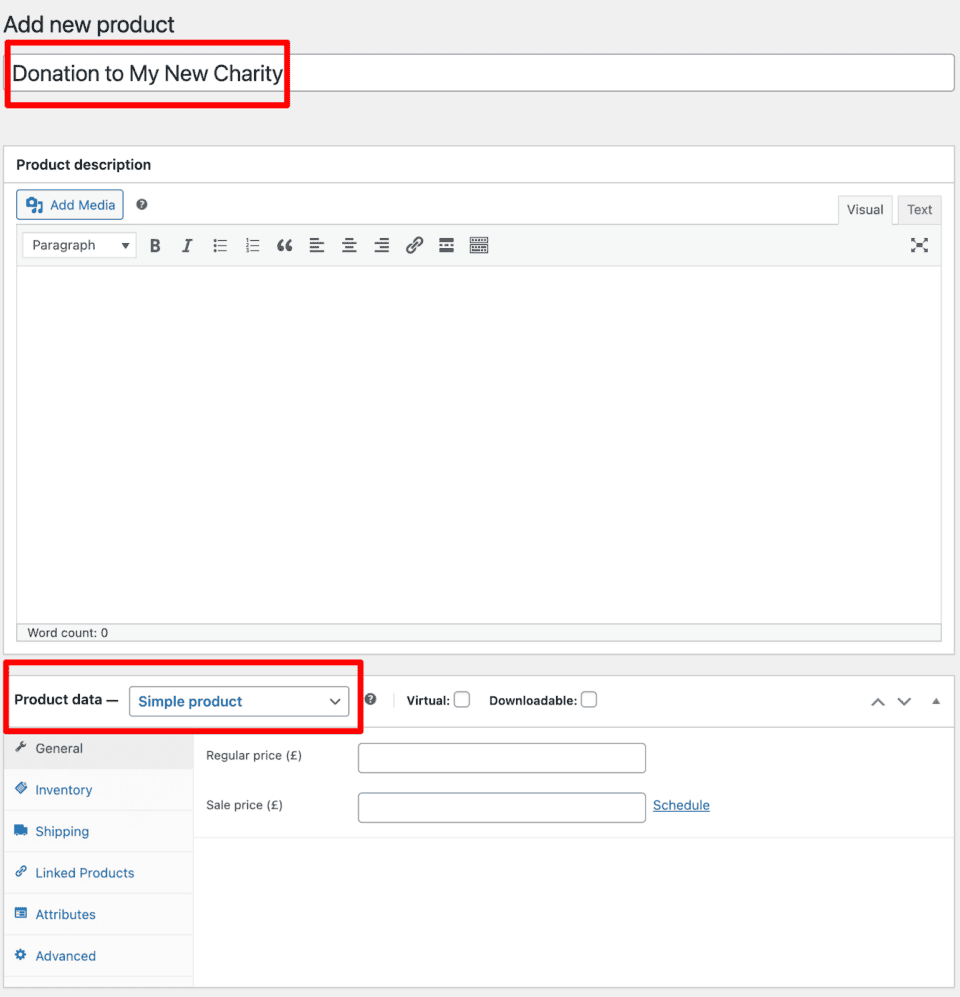Insert a numbered list
960x997 pixels.
coord(252,246)
